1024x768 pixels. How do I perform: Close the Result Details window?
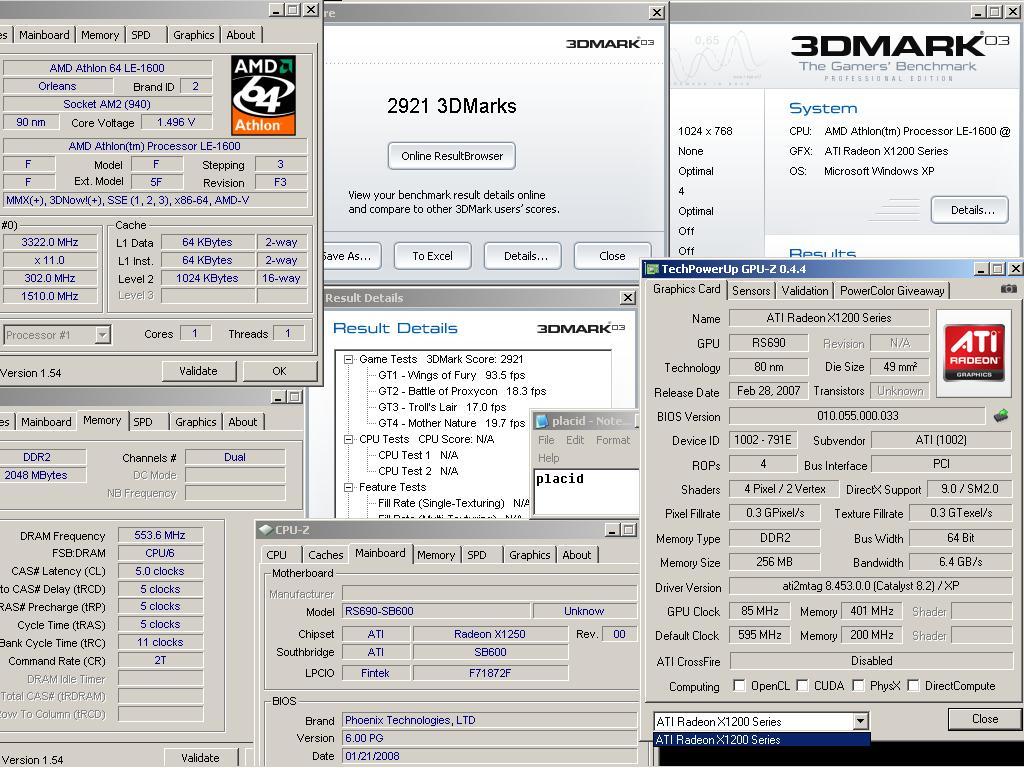pyautogui.click(x=628, y=298)
